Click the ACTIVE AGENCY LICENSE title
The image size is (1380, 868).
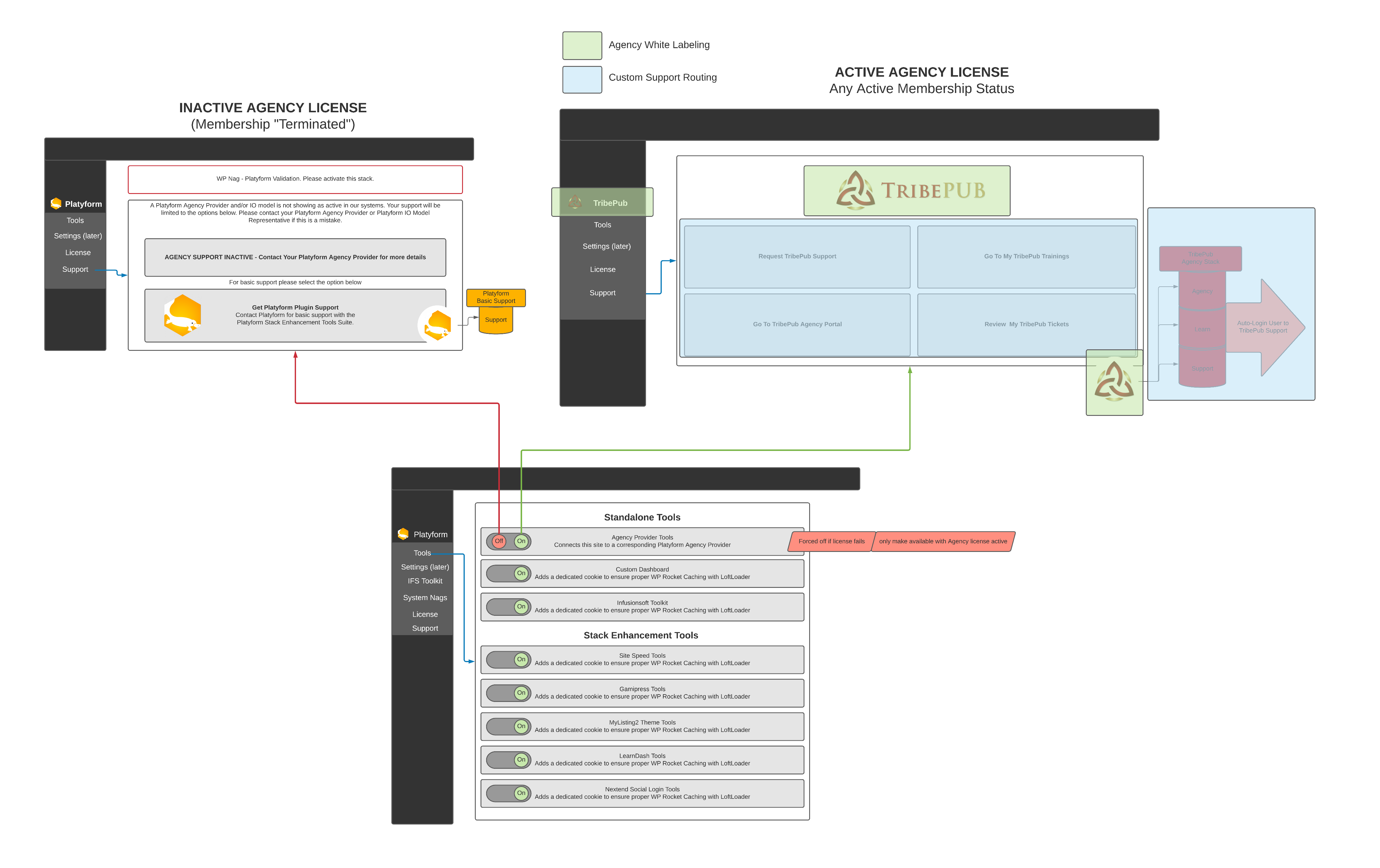pos(921,72)
